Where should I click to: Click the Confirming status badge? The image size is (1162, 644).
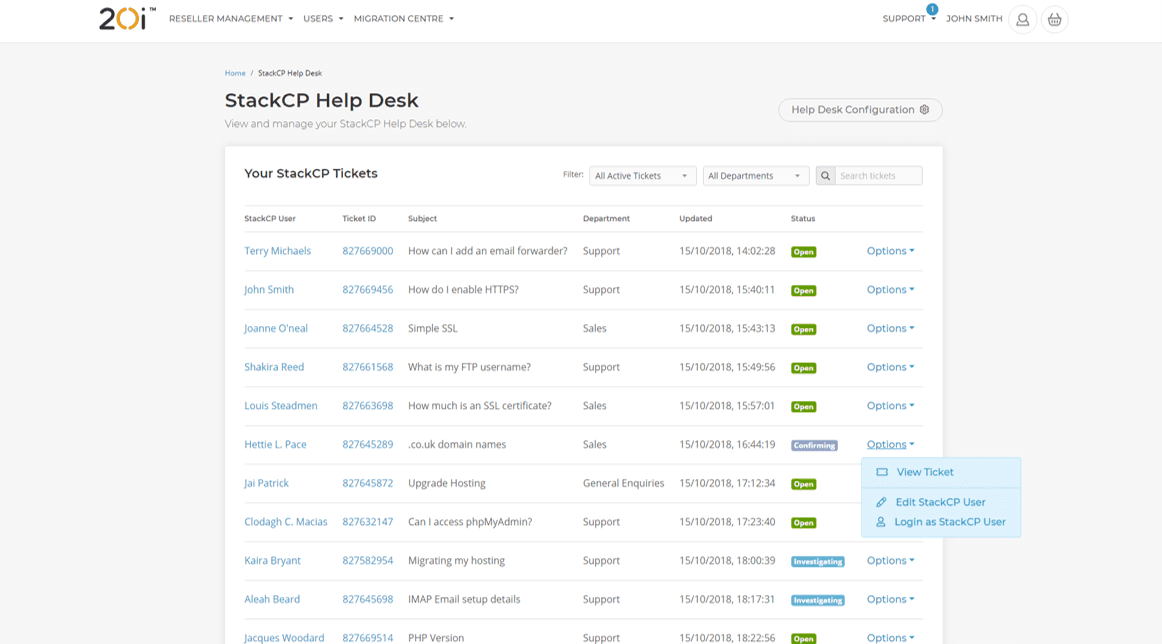(814, 445)
